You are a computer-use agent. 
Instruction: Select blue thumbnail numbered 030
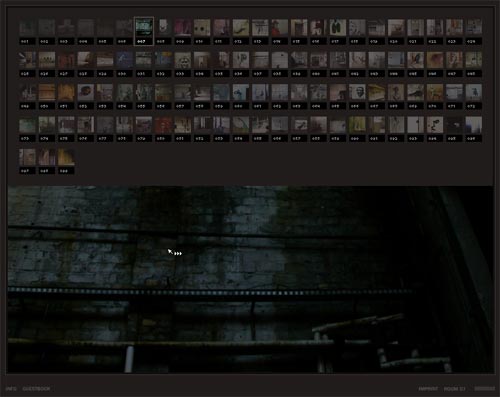point(124,60)
